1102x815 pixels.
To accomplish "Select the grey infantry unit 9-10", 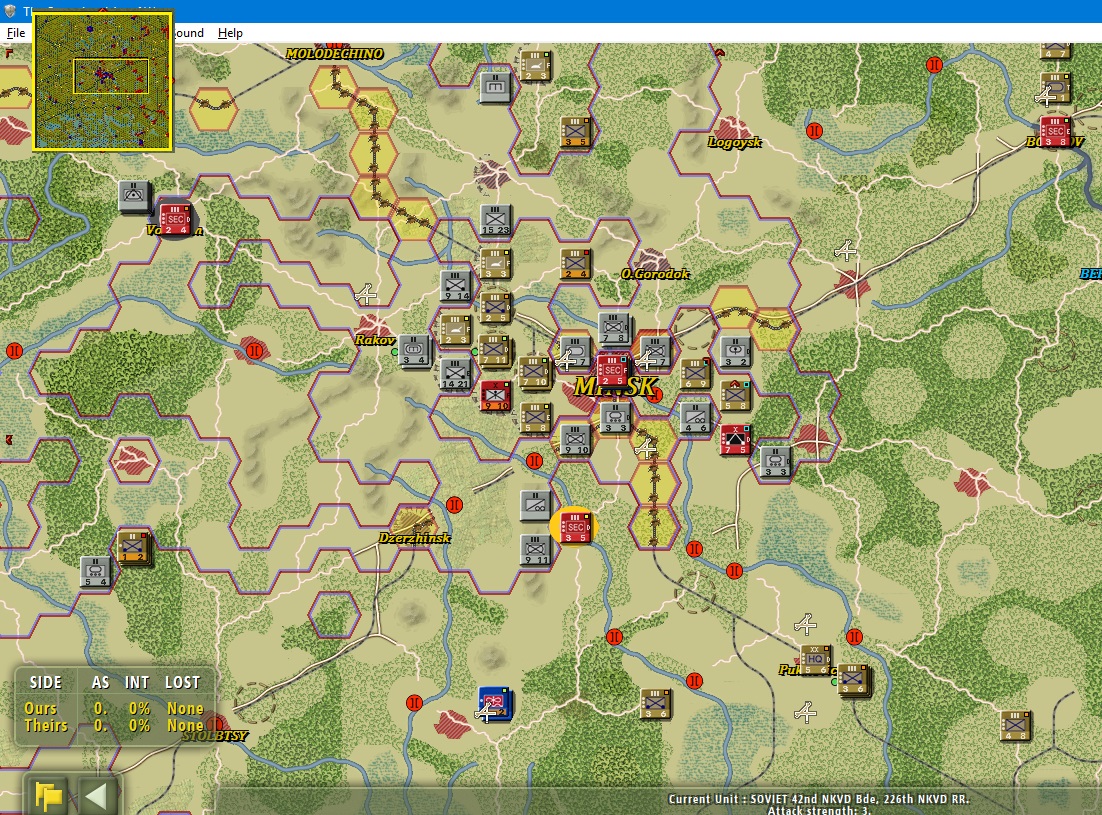I will (x=576, y=439).
